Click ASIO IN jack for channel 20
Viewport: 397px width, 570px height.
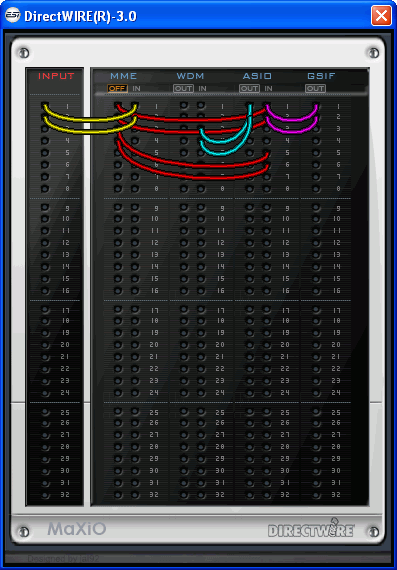tap(267, 344)
